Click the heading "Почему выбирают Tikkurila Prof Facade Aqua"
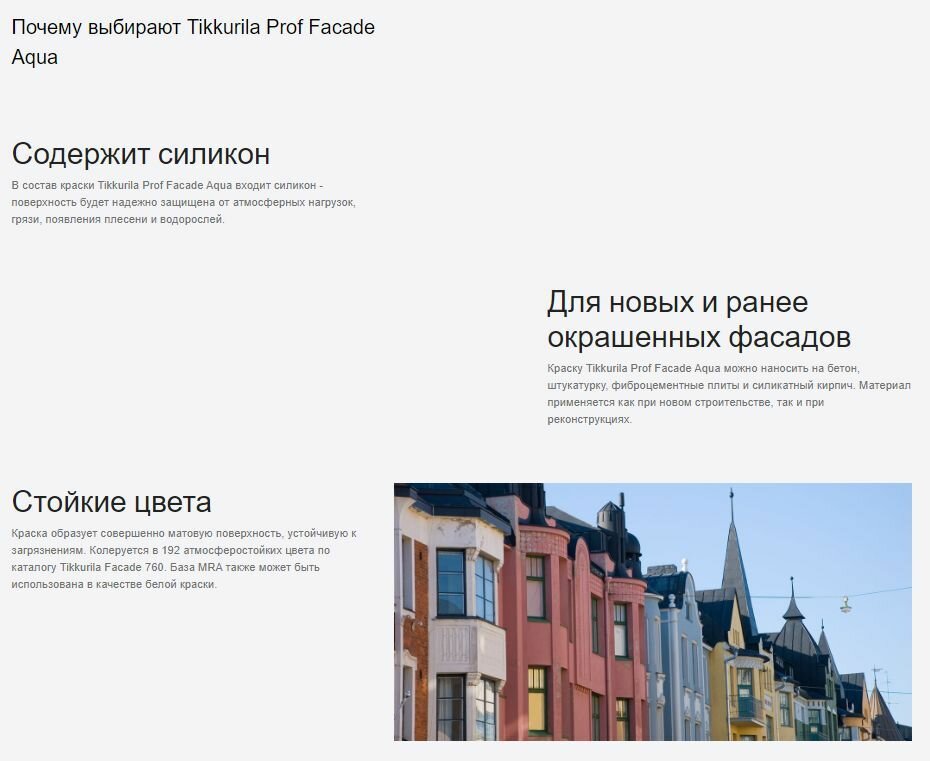This screenshot has height=761, width=930. pyautogui.click(x=193, y=42)
